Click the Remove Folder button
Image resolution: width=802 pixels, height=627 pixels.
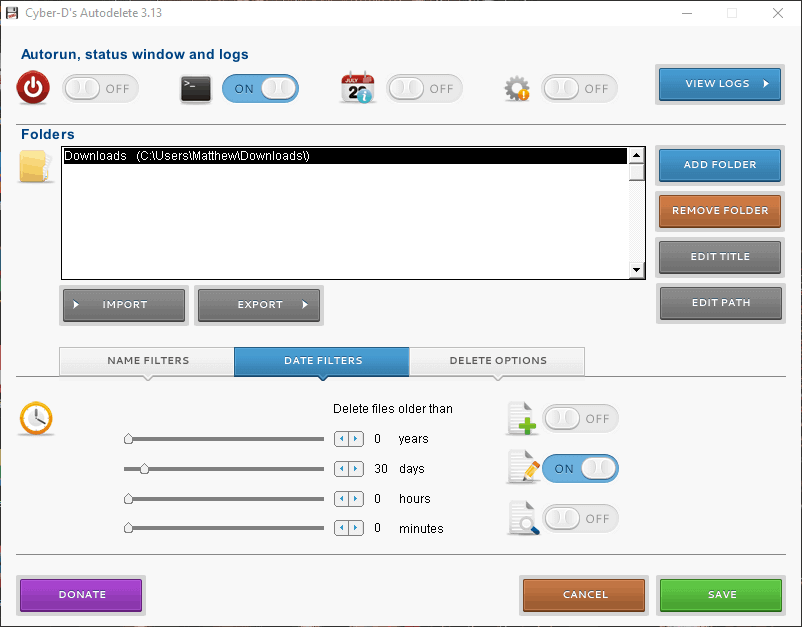[x=720, y=211]
